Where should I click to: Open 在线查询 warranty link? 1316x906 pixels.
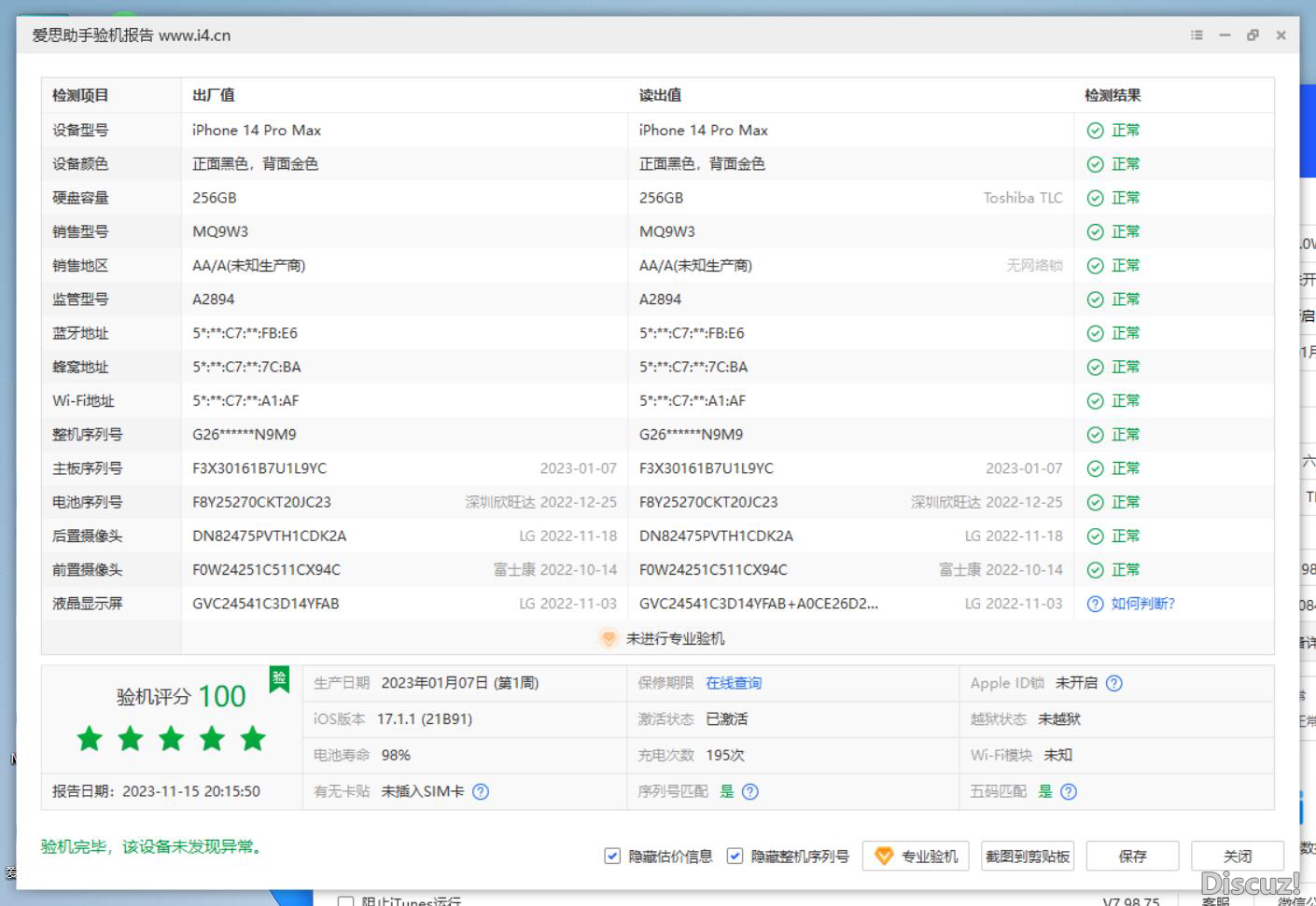(x=734, y=683)
